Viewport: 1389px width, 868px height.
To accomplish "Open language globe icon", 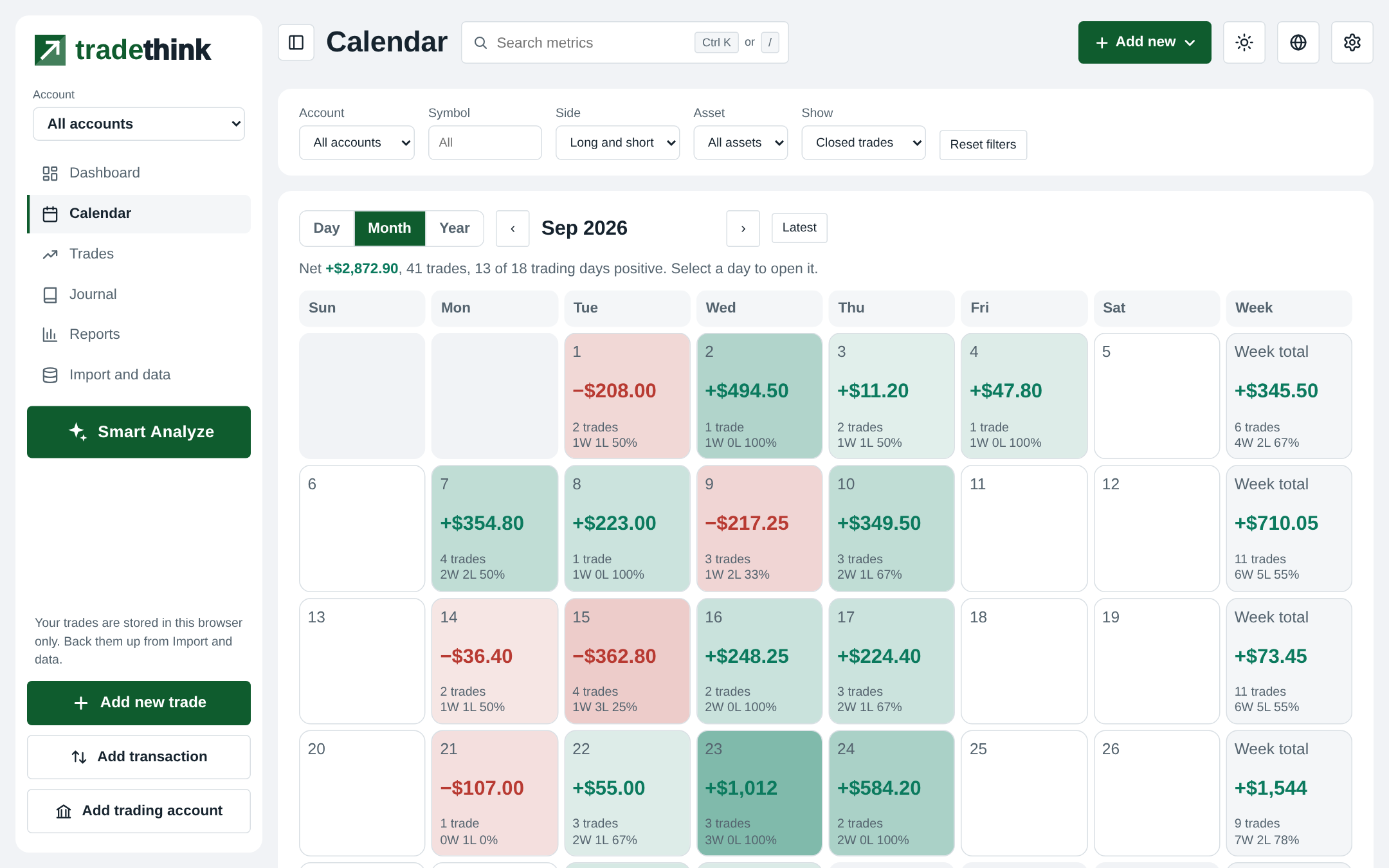I will tap(1298, 42).
